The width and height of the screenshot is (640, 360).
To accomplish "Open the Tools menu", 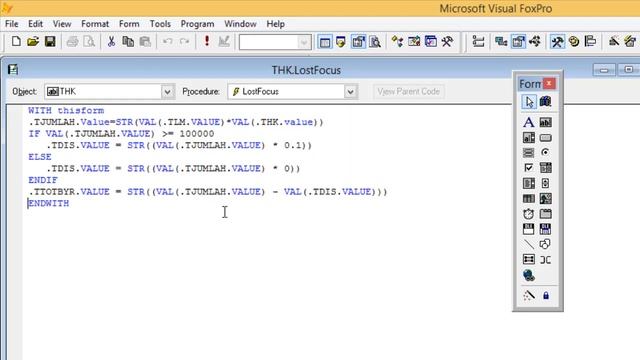I will 160,24.
